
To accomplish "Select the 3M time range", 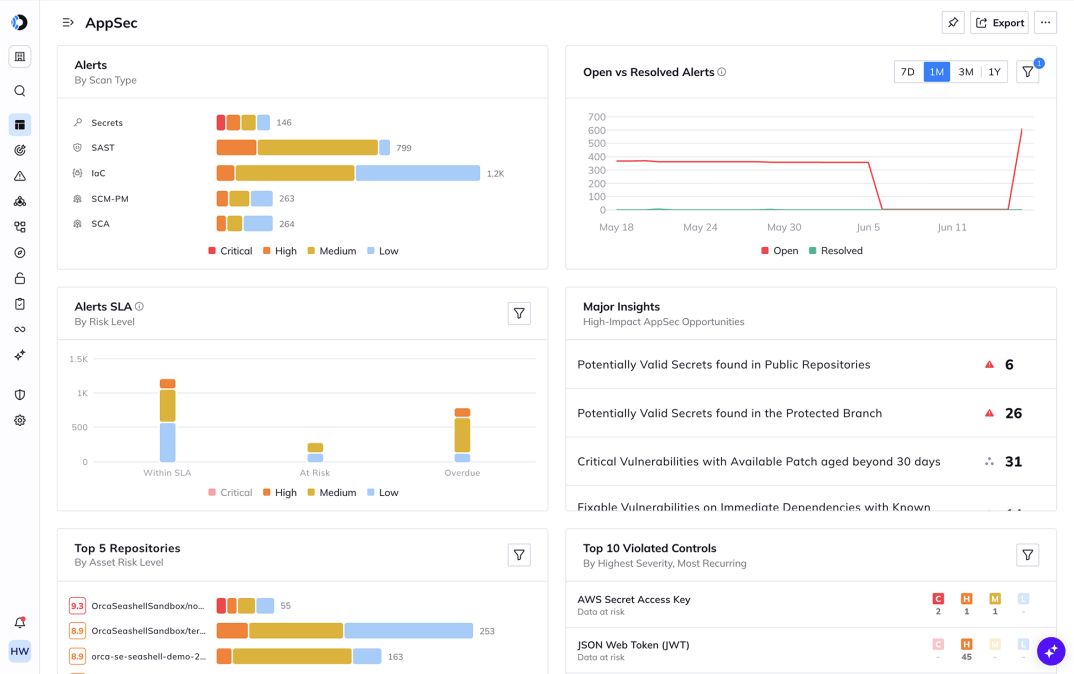I will [x=966, y=72].
